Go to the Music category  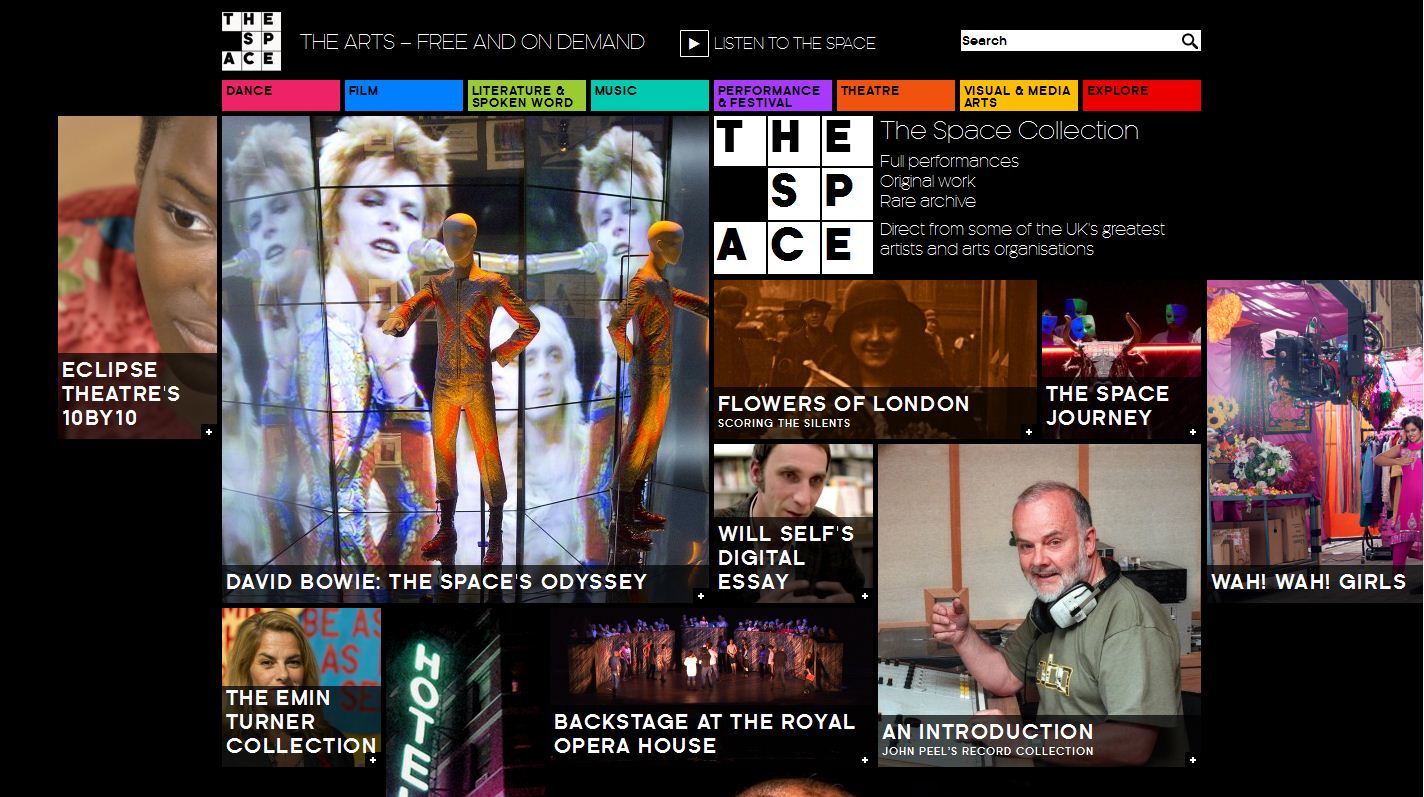point(650,95)
